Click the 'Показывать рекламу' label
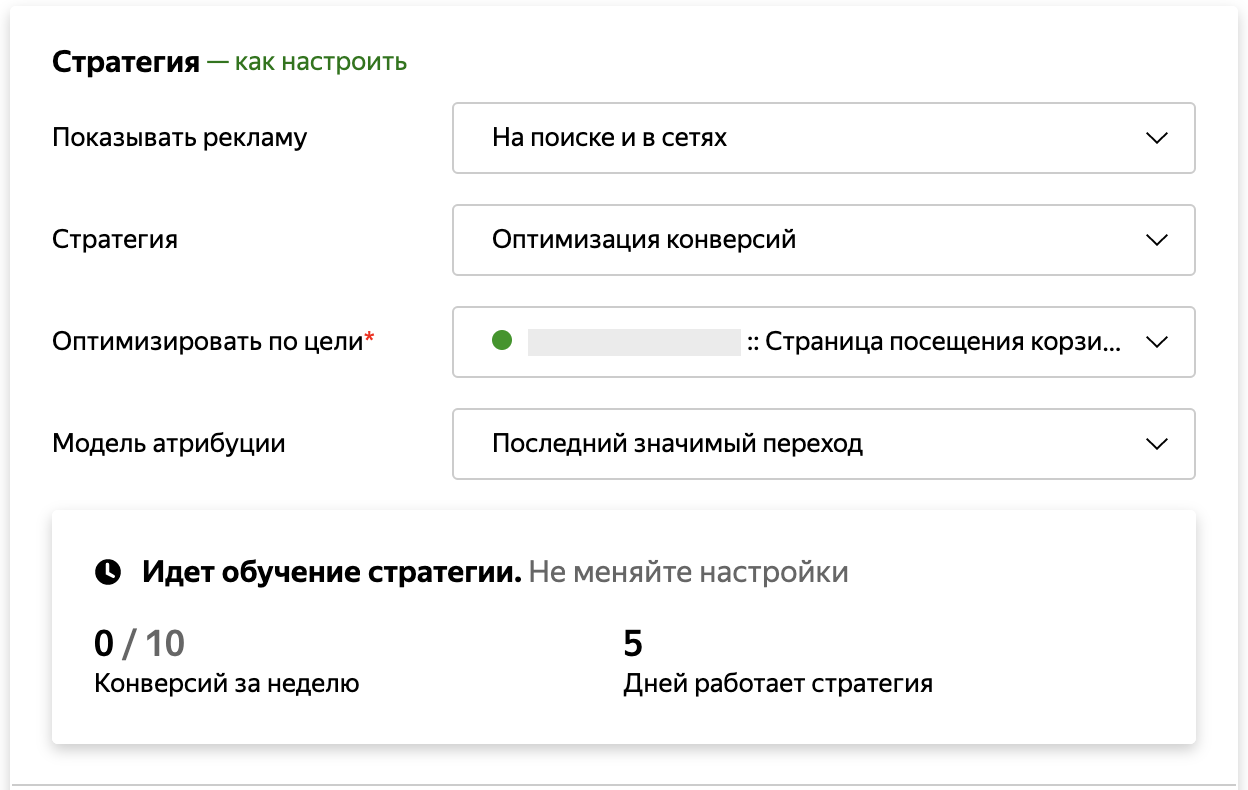1248x790 pixels. click(x=179, y=138)
